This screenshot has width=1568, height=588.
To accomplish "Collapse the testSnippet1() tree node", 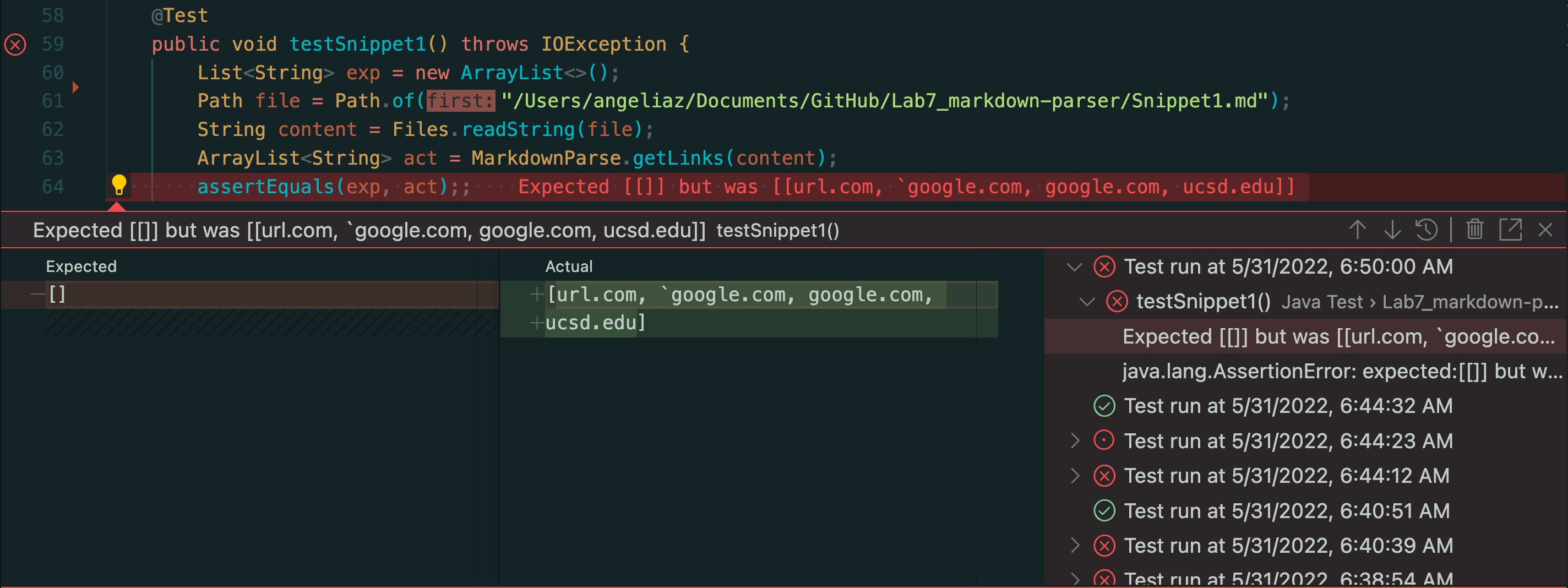I will point(1087,301).
